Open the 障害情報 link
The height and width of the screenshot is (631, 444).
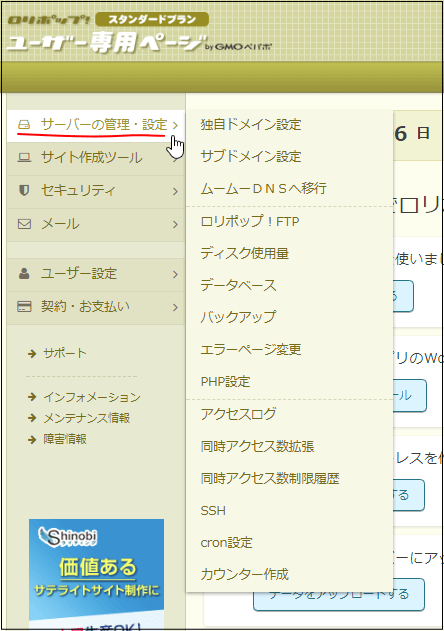[x=65, y=439]
